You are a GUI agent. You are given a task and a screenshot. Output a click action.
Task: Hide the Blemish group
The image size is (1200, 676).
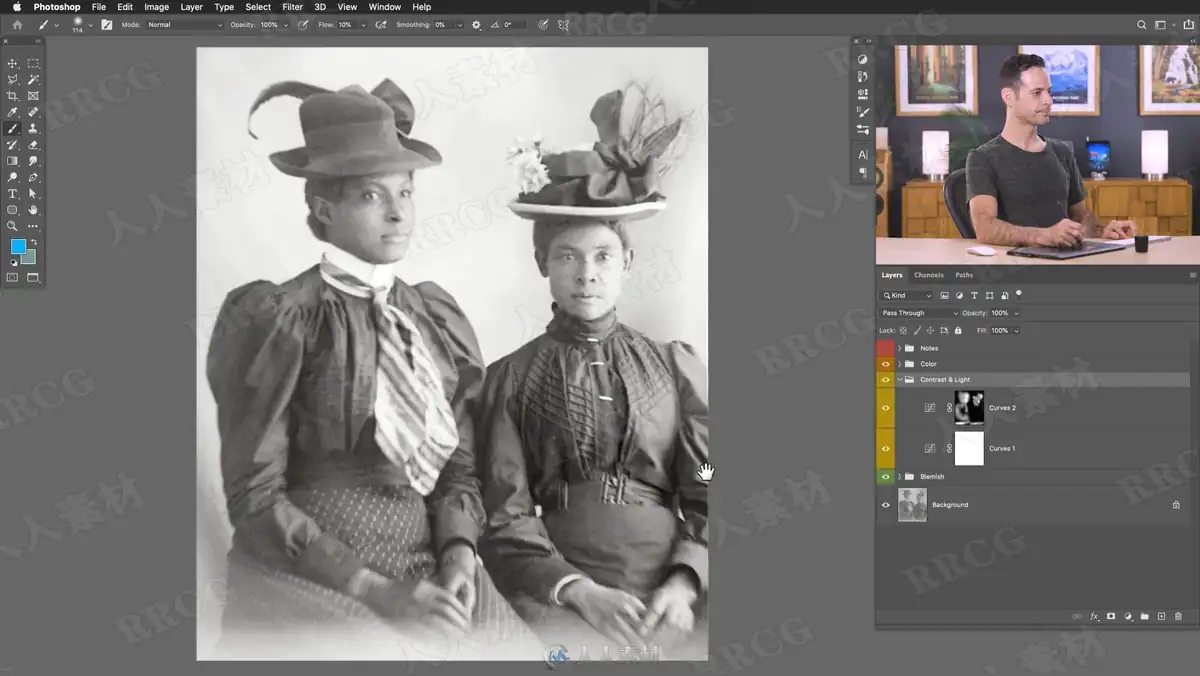click(885, 477)
